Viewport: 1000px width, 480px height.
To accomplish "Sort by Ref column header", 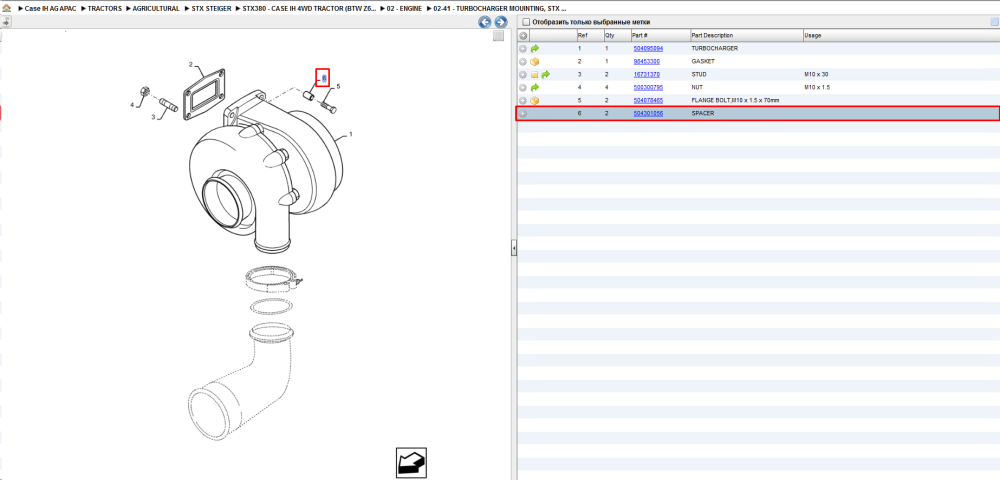I will coord(589,36).
